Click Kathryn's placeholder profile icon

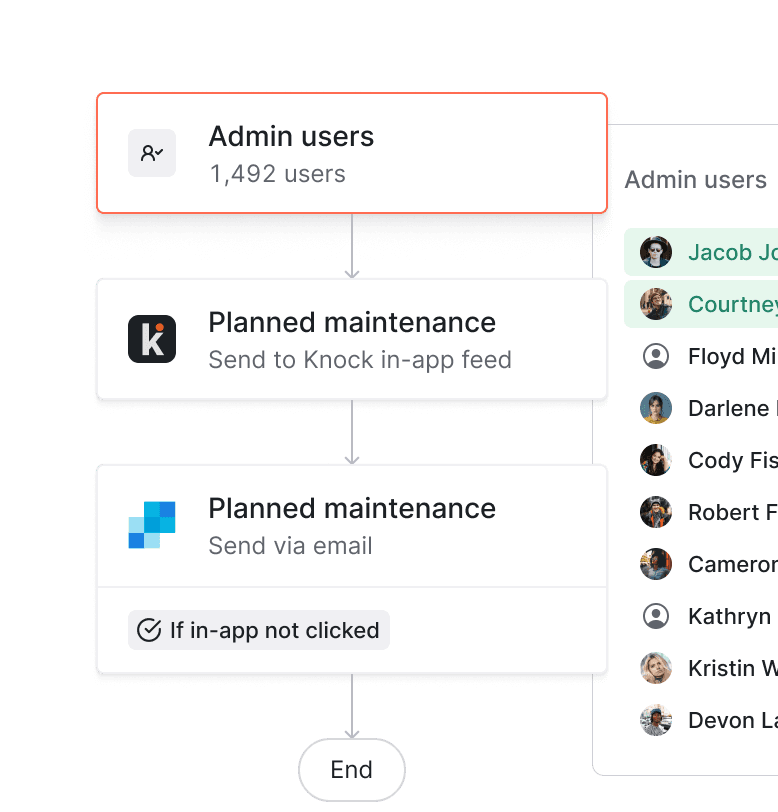pyautogui.click(x=655, y=616)
